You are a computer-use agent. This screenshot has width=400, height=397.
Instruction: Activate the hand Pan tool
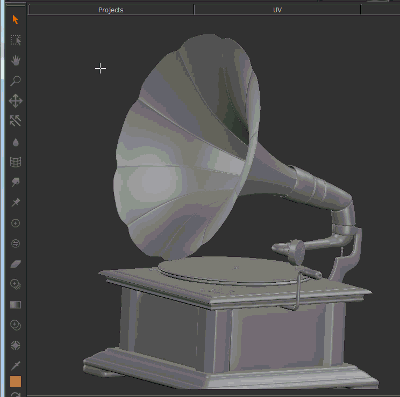(16, 61)
